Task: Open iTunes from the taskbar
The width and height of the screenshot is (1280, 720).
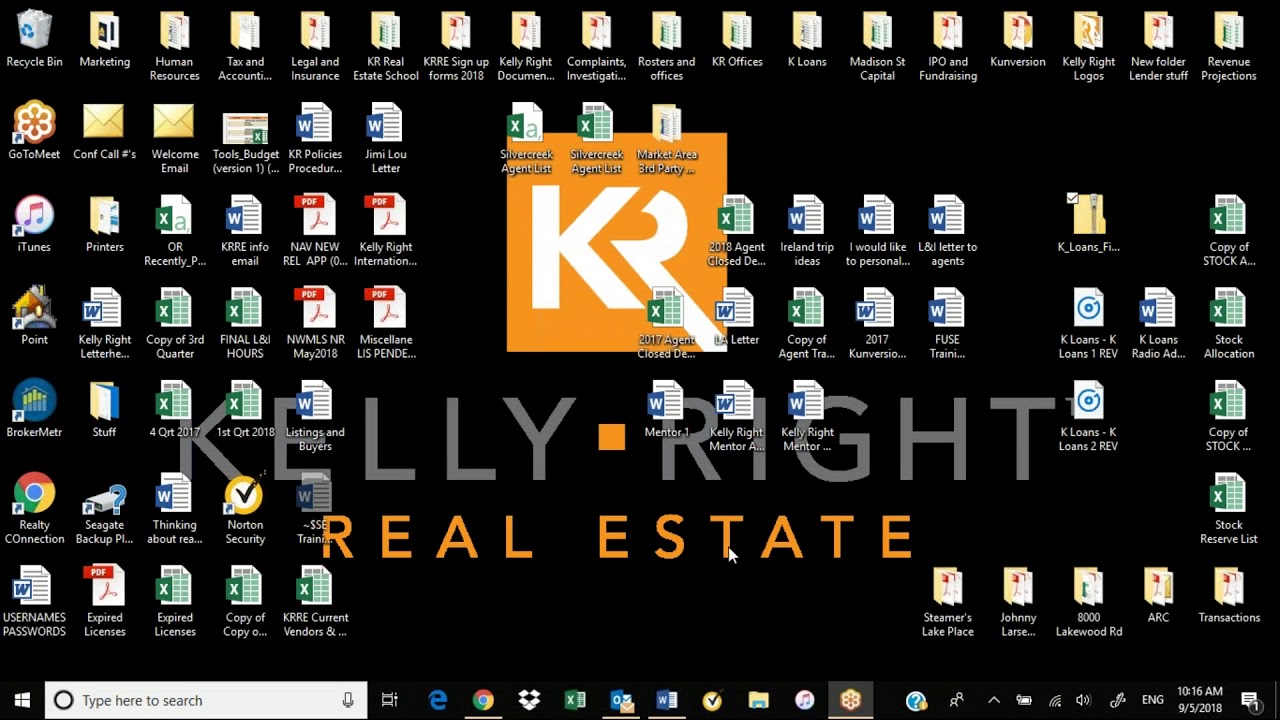Action: pyautogui.click(x=805, y=700)
